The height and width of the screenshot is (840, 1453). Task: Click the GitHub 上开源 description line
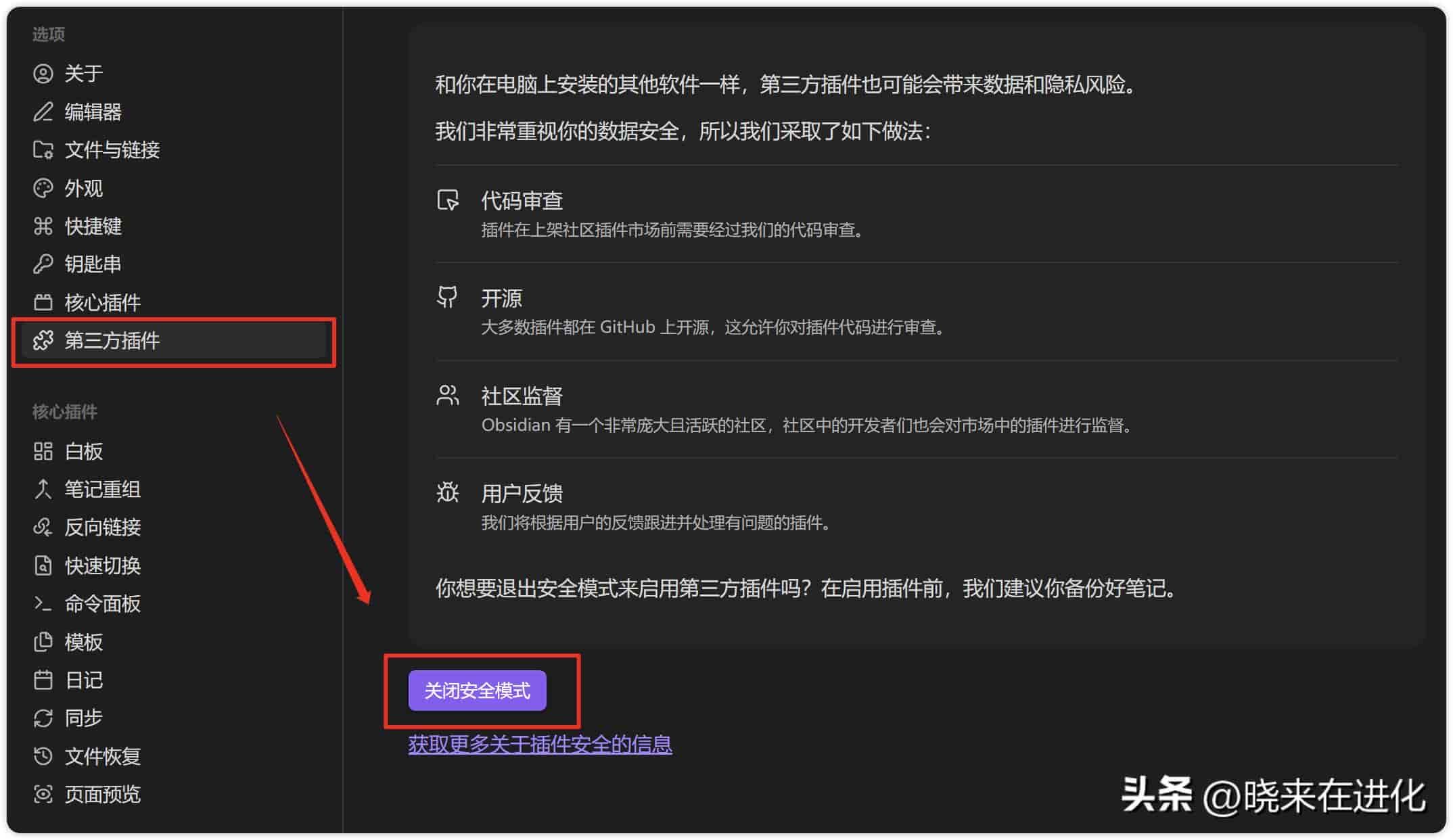click(x=714, y=327)
